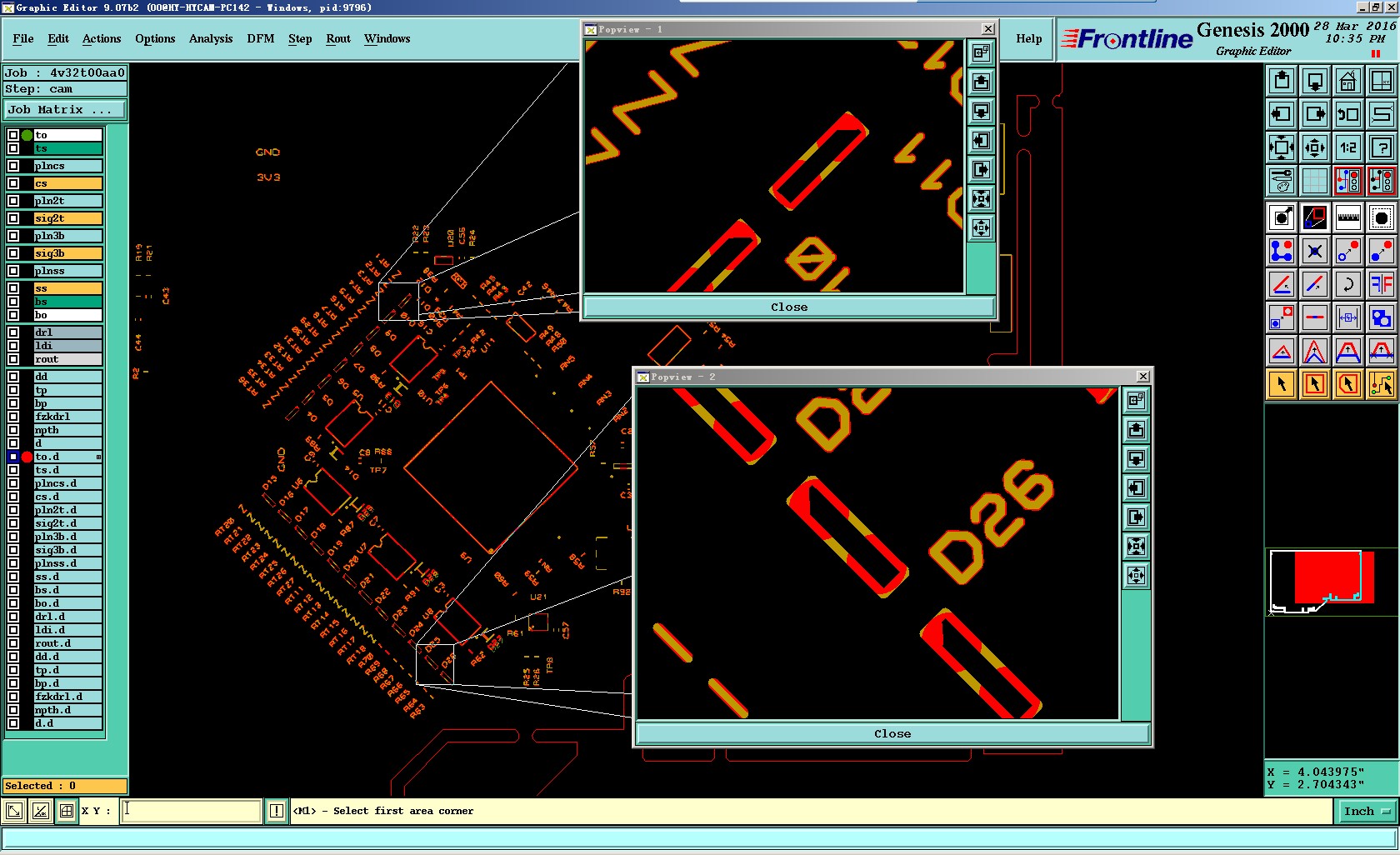
Task: Select the net selection arrow tool
Action: 1382,384
